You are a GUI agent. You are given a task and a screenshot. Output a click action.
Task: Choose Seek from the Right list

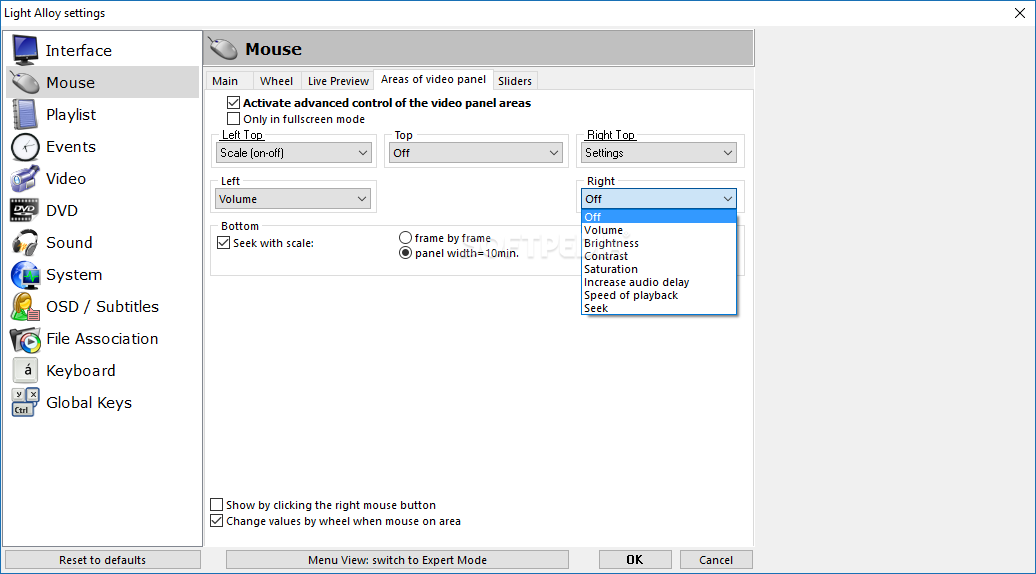tap(659, 308)
